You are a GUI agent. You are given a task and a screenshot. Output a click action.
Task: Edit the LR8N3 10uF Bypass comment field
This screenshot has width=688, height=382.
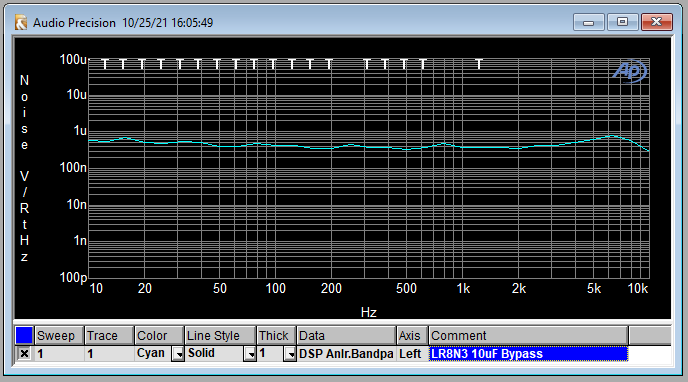click(528, 354)
